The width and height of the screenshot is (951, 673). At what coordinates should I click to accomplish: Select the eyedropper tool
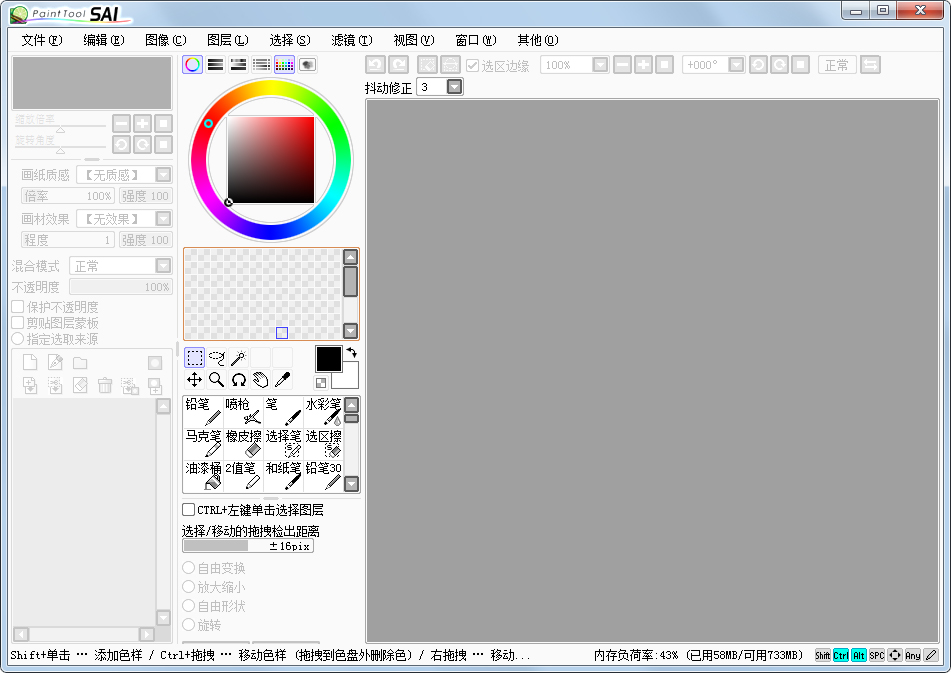pyautogui.click(x=282, y=380)
